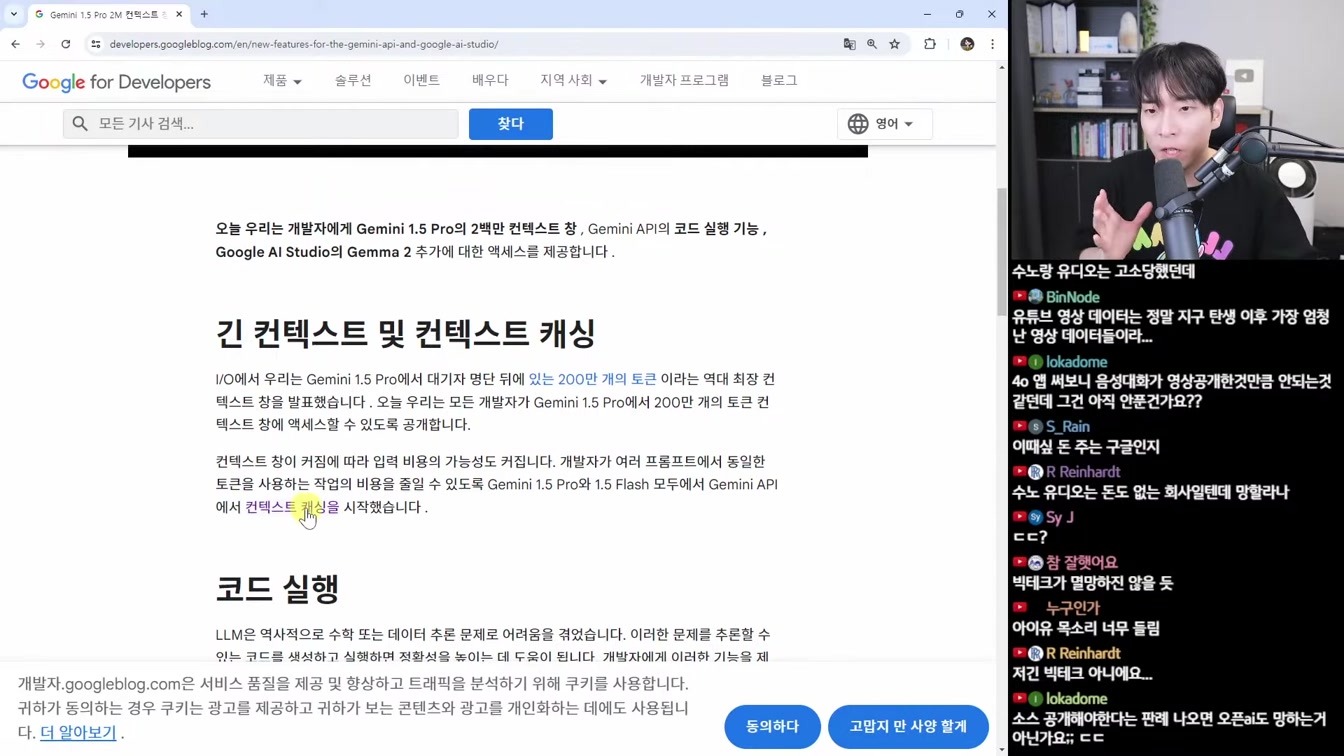1344x756 pixels.
Task: Click the address bar URL
Action: (x=304, y=44)
